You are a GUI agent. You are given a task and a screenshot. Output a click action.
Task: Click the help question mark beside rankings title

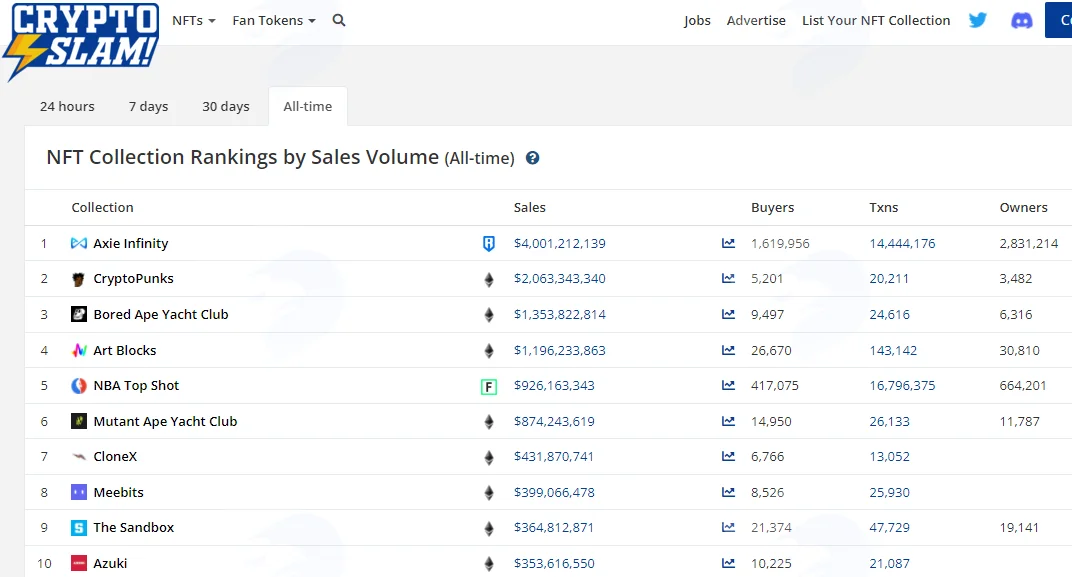point(532,158)
